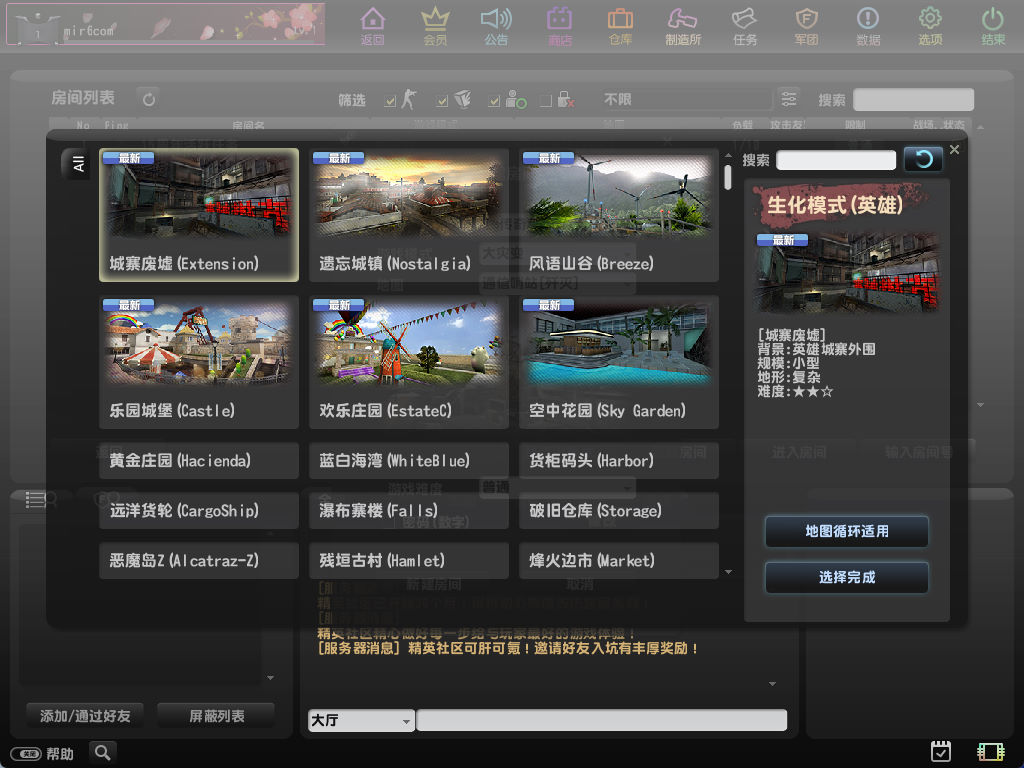
Task: Open the calendar check icon
Action: point(940,751)
